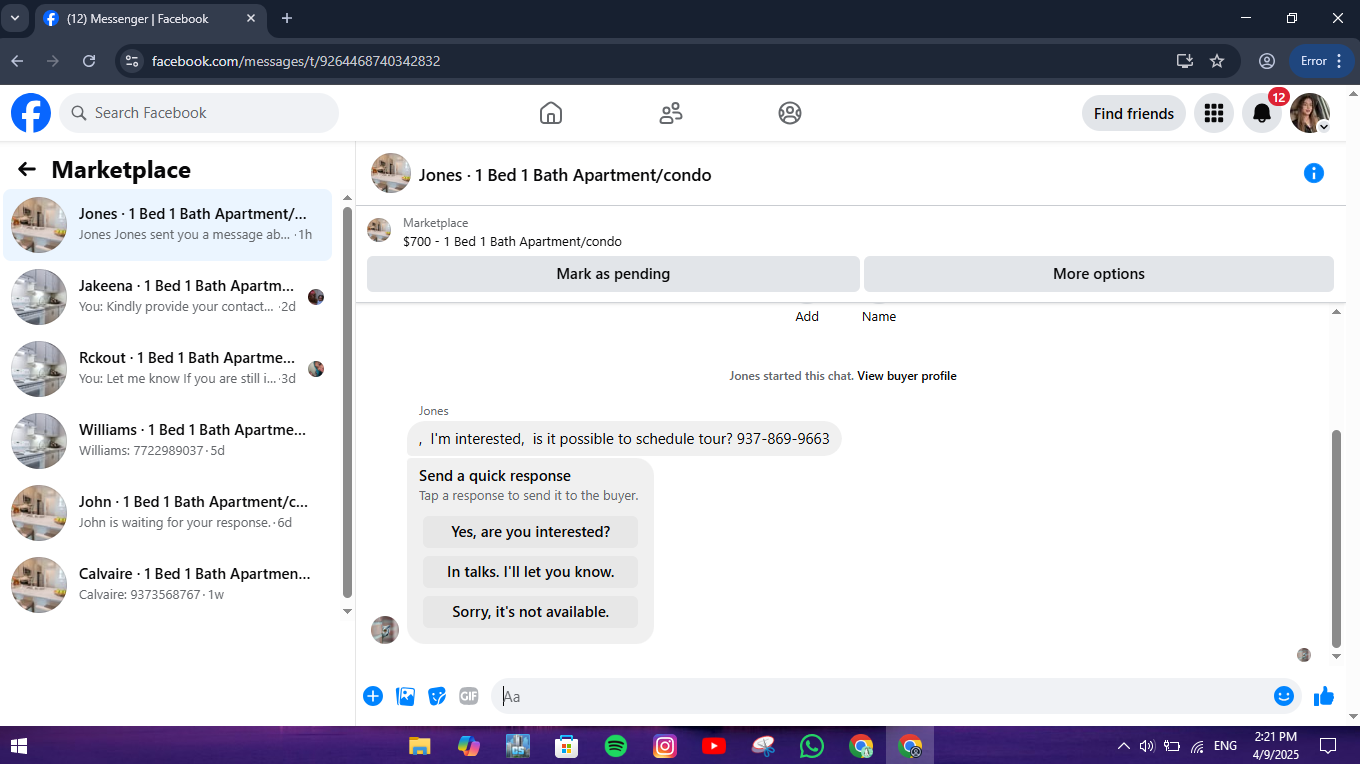Open the Friends icon in top navigation
1360x764 pixels.
[671, 113]
